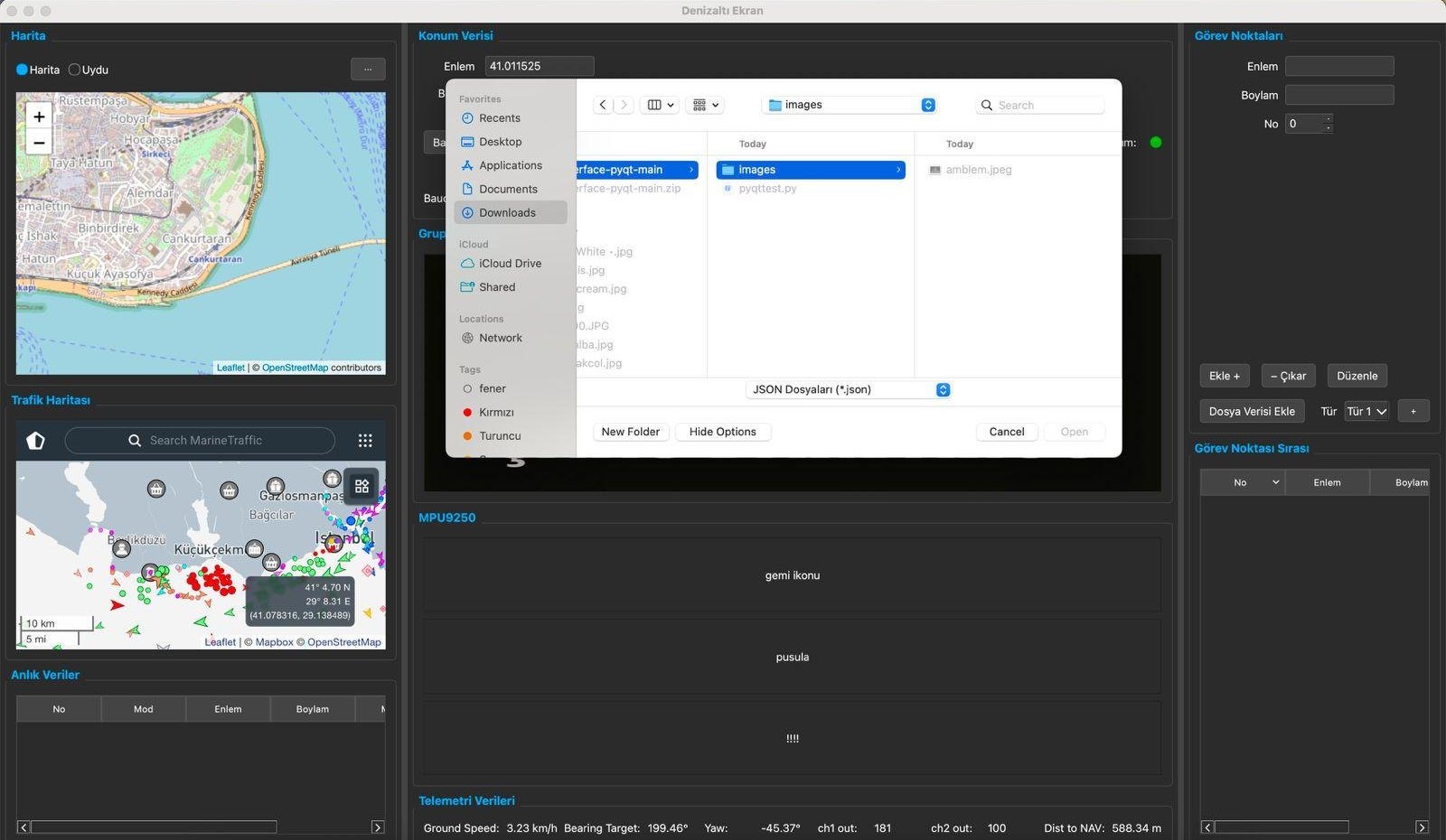
Task: Go back in the file dialog
Action: point(603,105)
